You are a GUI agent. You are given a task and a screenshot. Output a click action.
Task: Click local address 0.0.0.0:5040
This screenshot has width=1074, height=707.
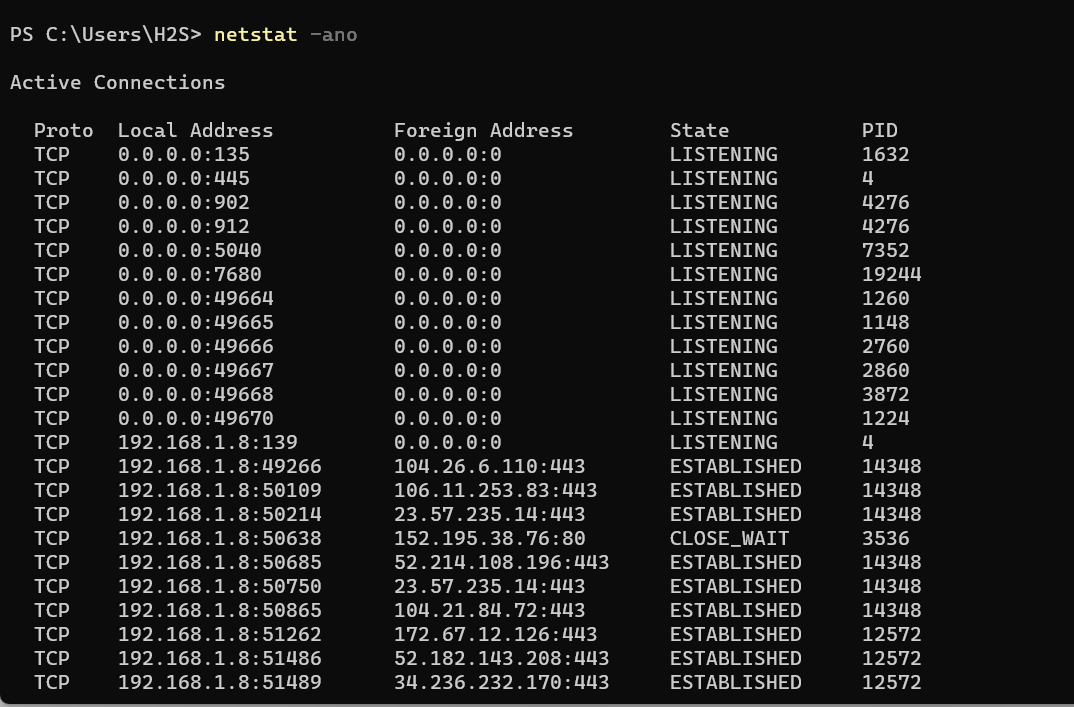pyautogui.click(x=189, y=250)
